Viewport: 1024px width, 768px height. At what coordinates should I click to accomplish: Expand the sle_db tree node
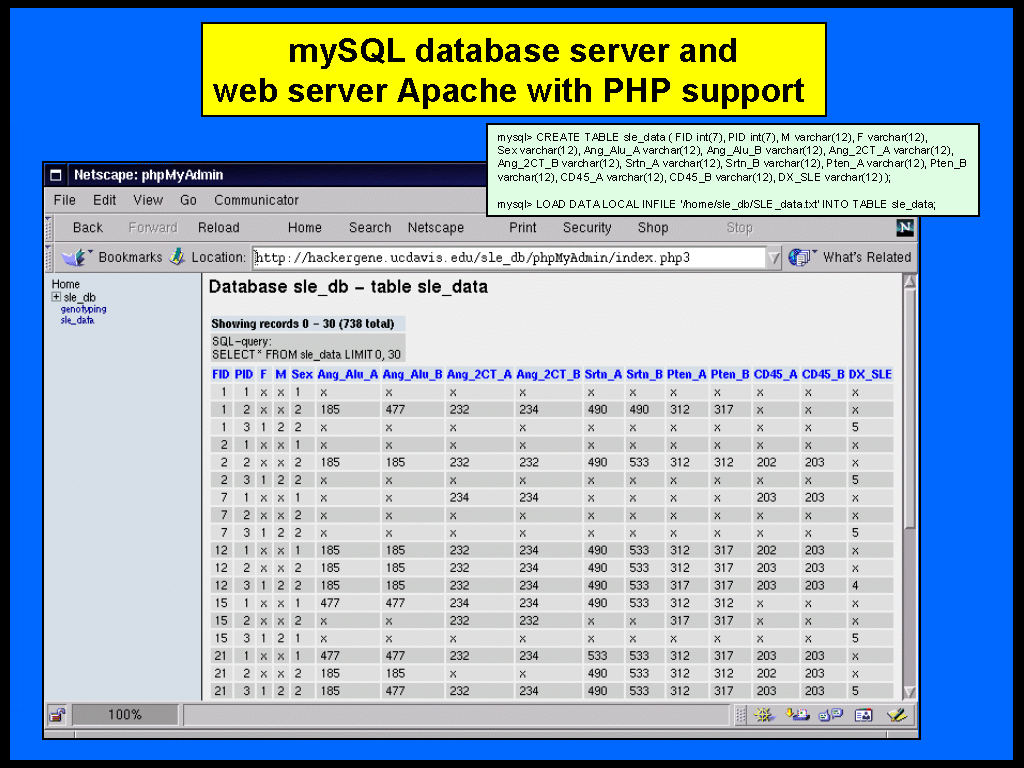point(57,297)
